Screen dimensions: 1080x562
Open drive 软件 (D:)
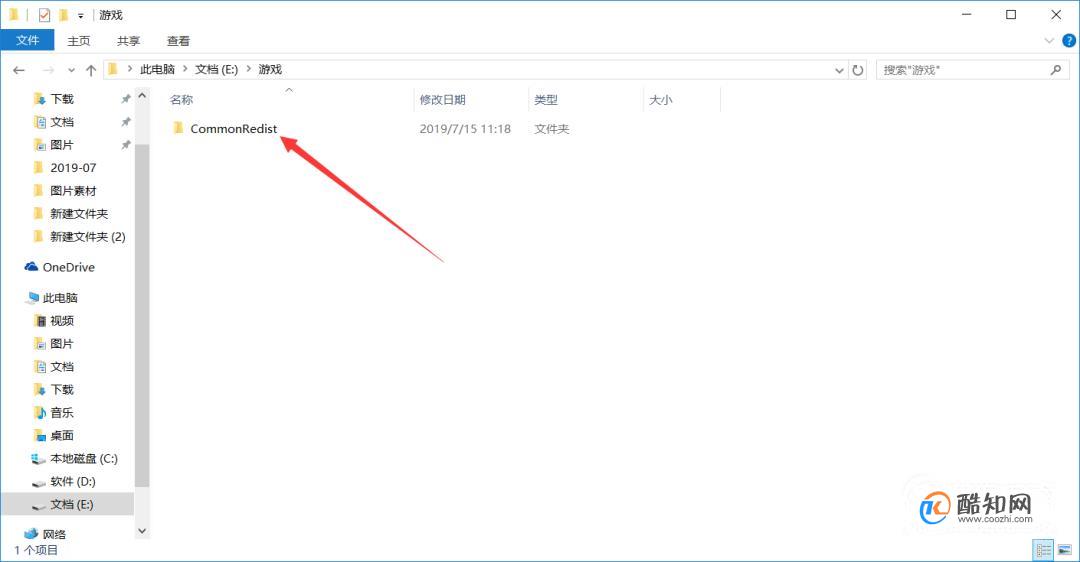tap(72, 481)
